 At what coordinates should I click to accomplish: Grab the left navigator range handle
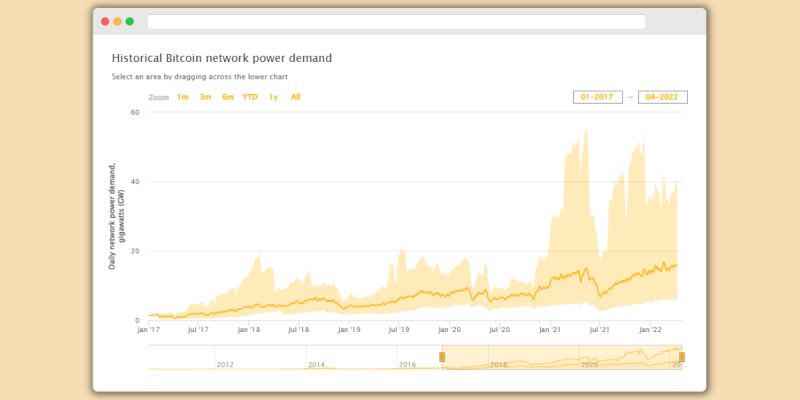442,357
